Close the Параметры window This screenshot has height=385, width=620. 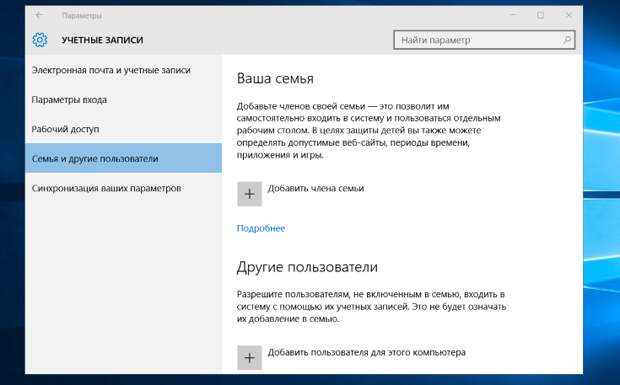point(568,15)
